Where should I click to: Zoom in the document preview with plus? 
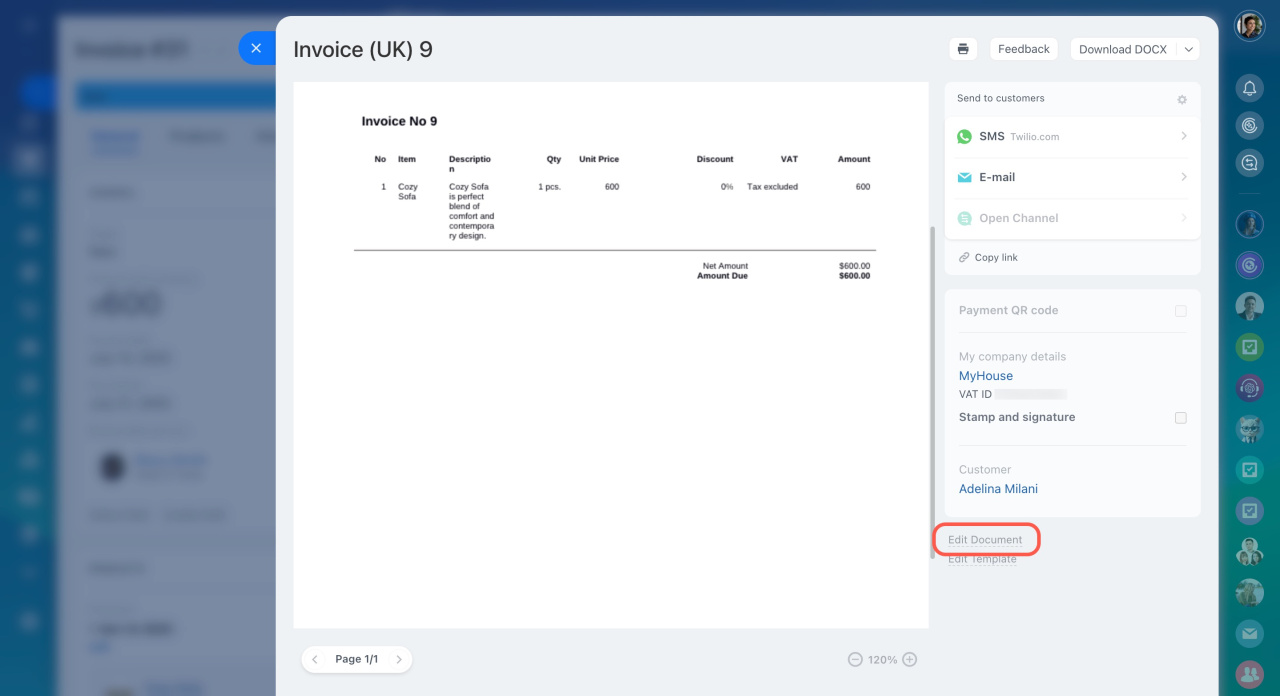[x=910, y=660]
